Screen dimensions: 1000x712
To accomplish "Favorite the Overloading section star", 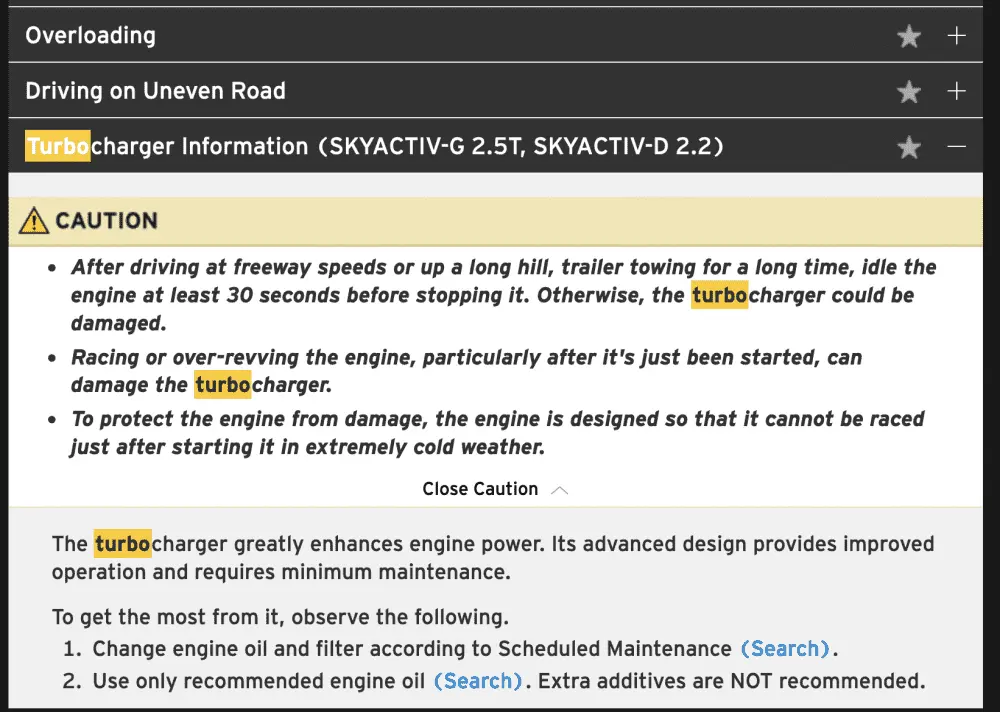I will coord(909,36).
